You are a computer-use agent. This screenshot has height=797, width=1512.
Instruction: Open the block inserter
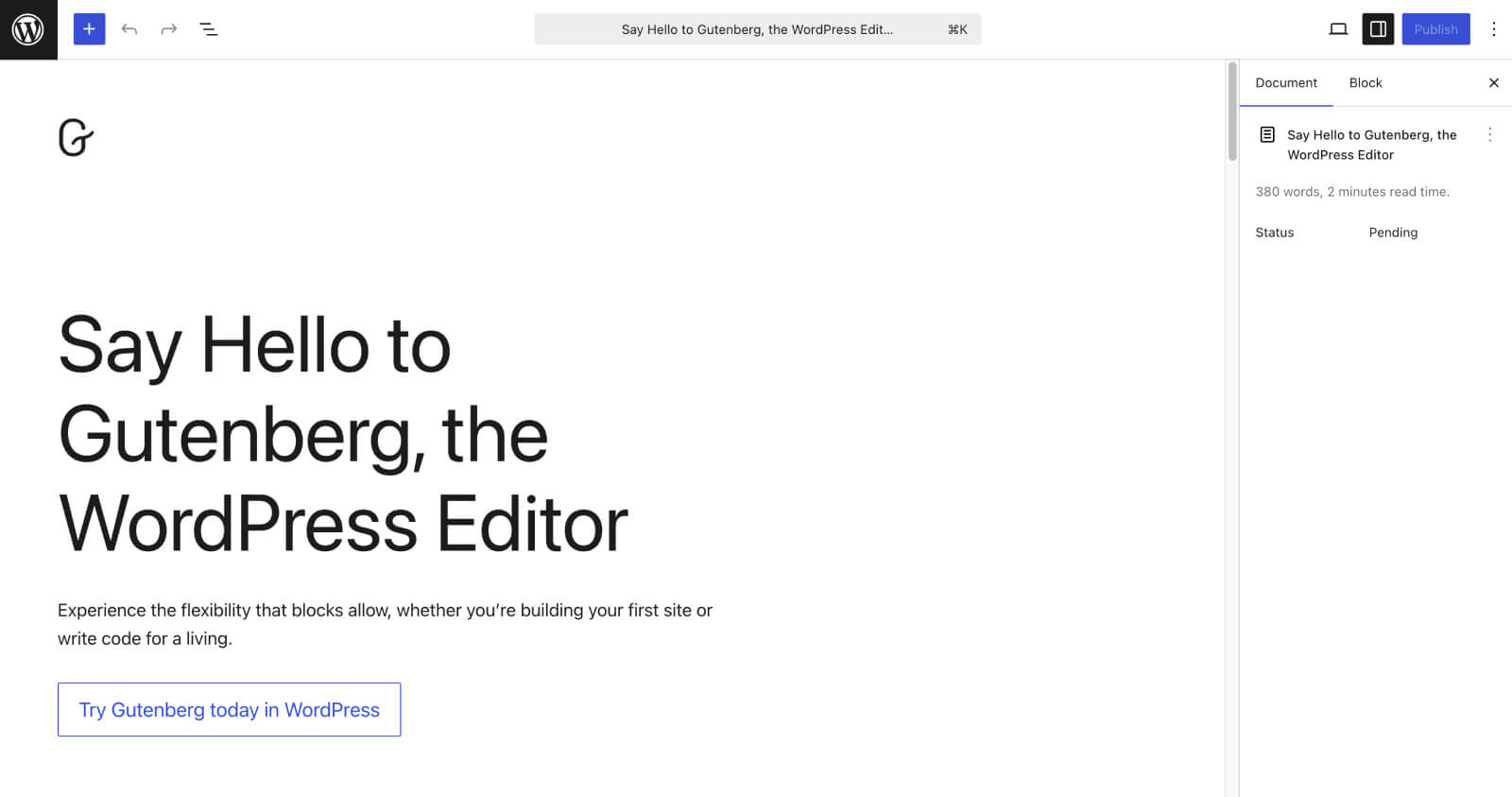coord(88,28)
